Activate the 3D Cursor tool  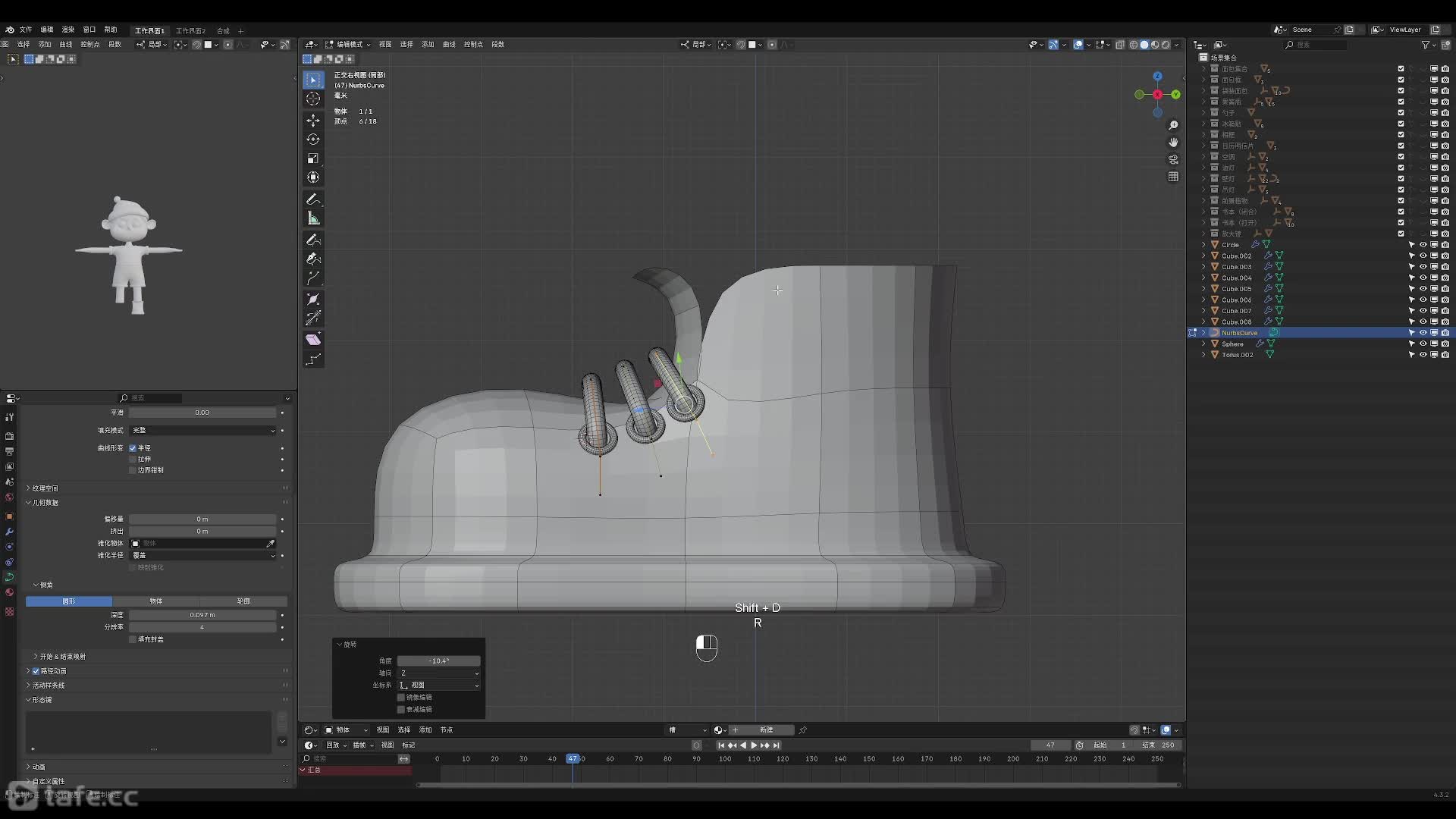(x=313, y=99)
